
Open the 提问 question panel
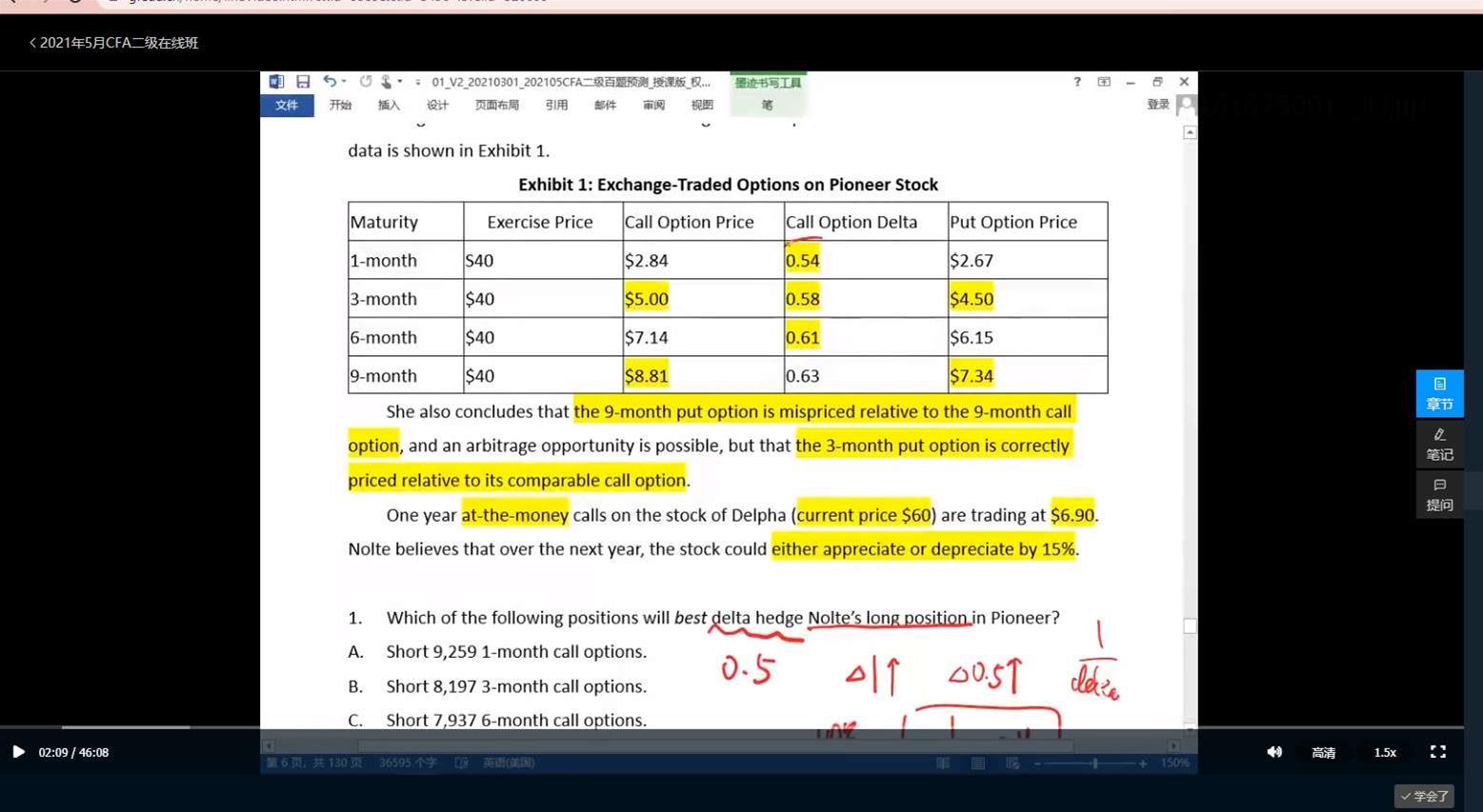coord(1439,495)
